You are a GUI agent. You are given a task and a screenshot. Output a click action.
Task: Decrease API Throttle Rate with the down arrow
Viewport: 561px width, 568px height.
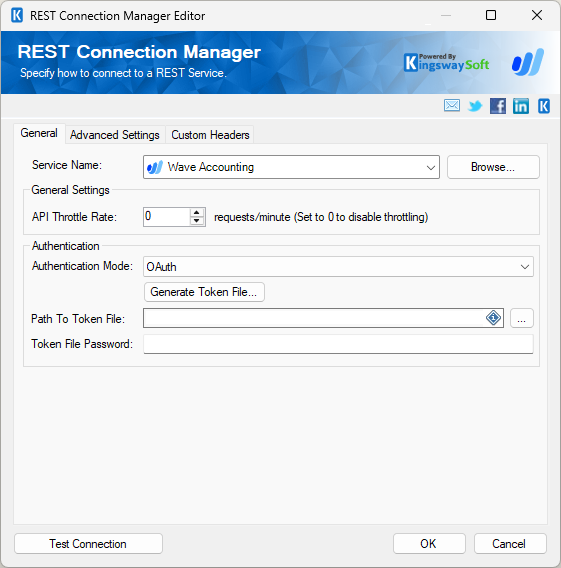pos(196,221)
